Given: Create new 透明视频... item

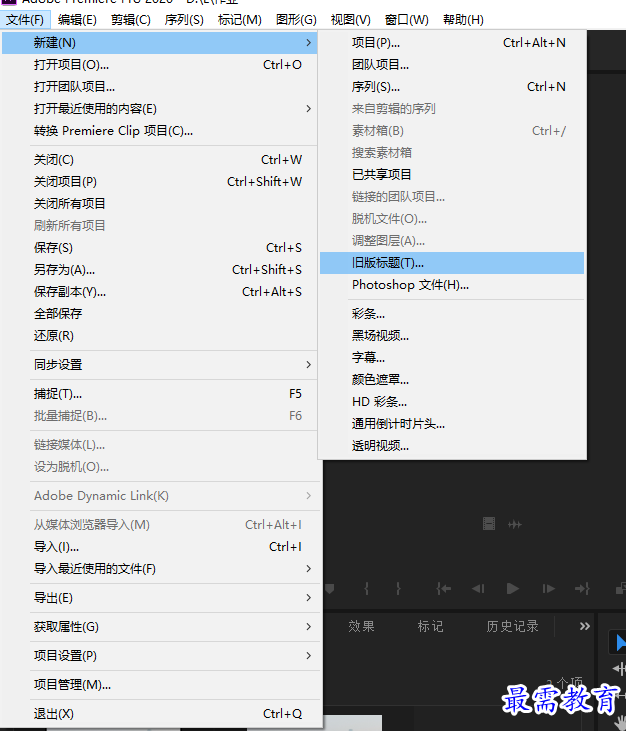Looking at the screenshot, I should (452, 446).
